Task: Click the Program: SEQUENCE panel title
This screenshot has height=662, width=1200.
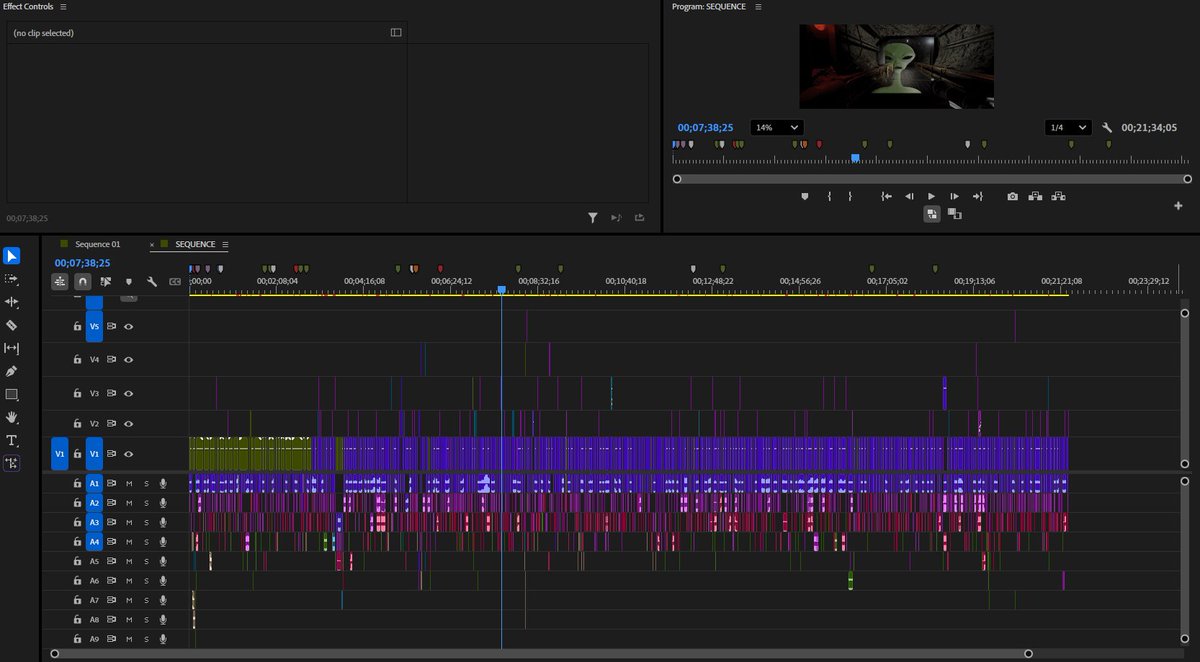Action: 711,7
